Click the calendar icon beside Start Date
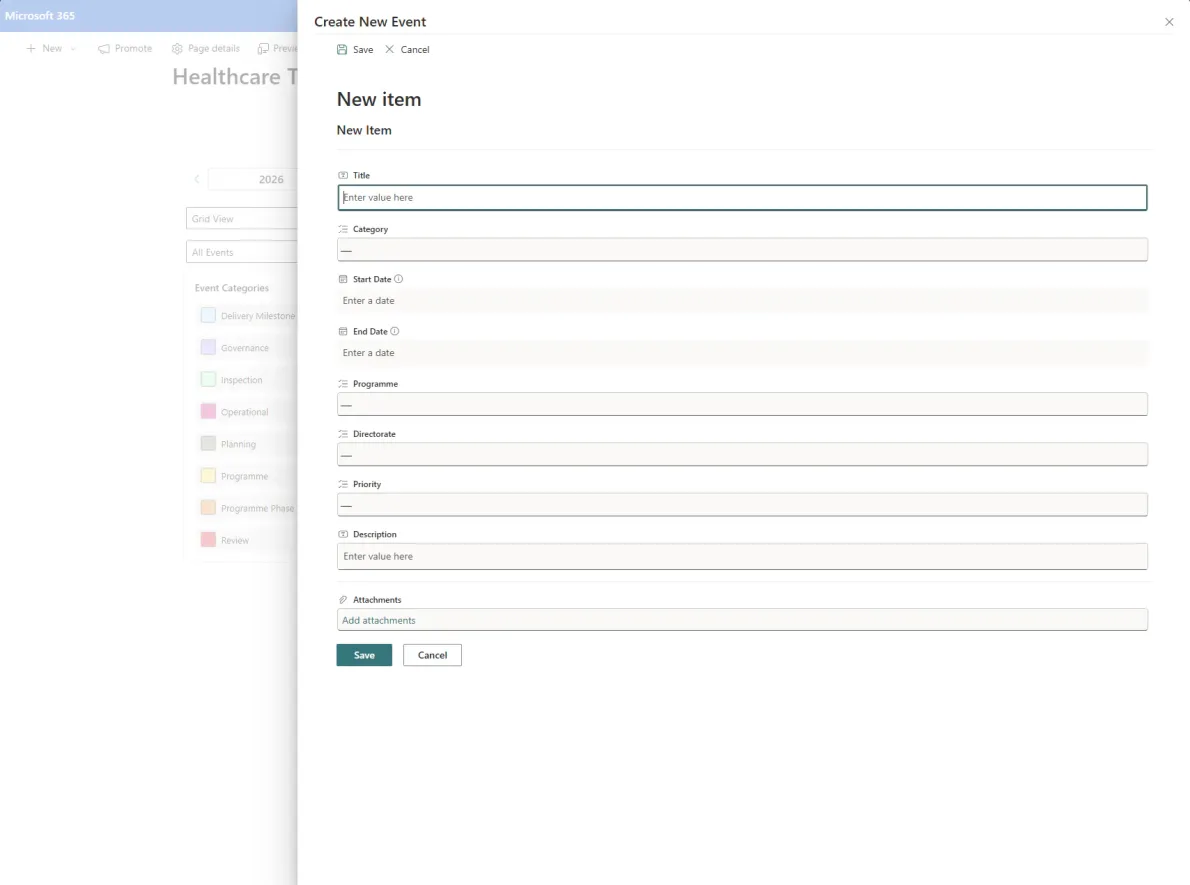This screenshot has height=885, width=1190. tap(343, 279)
